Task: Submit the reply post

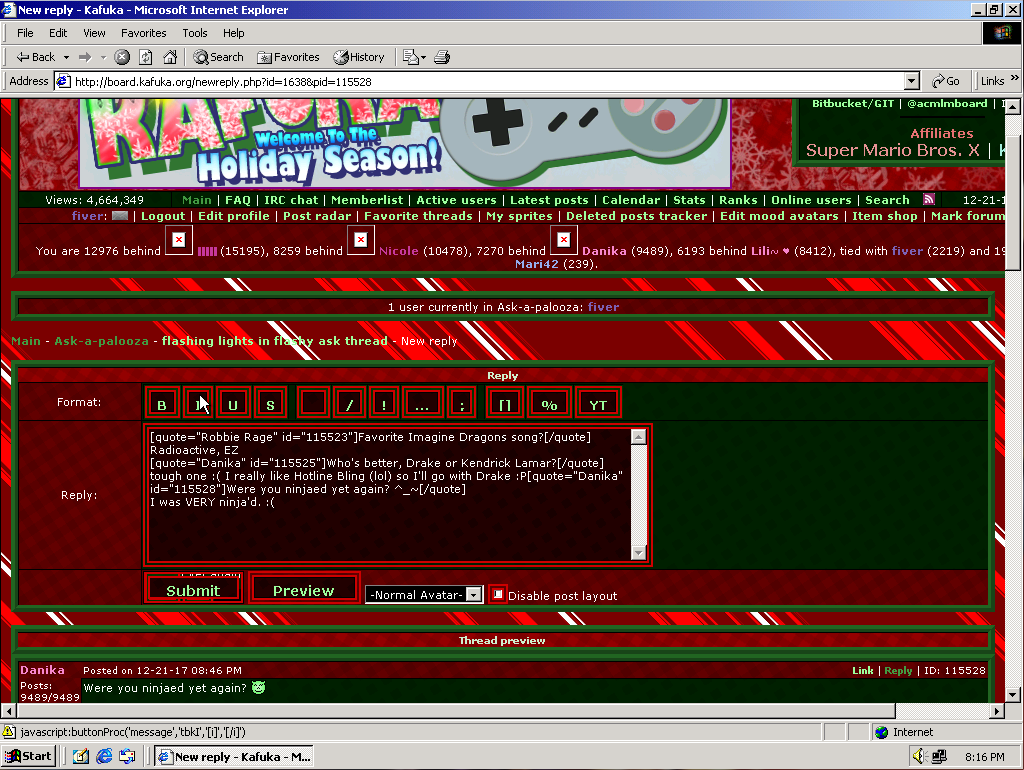Action: point(193,590)
